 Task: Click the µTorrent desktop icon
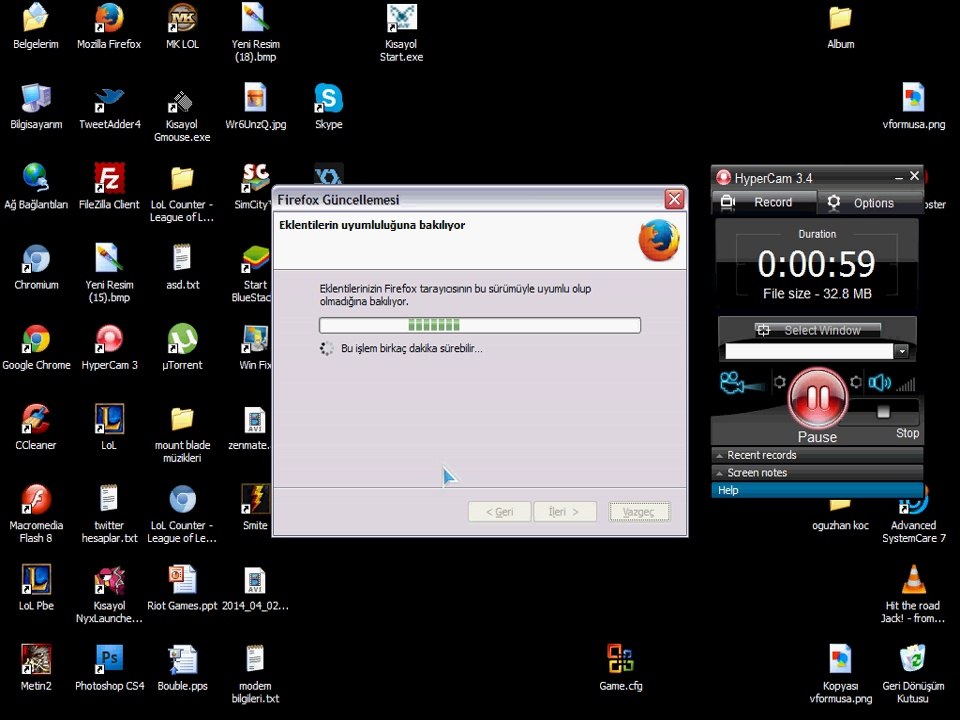click(182, 339)
